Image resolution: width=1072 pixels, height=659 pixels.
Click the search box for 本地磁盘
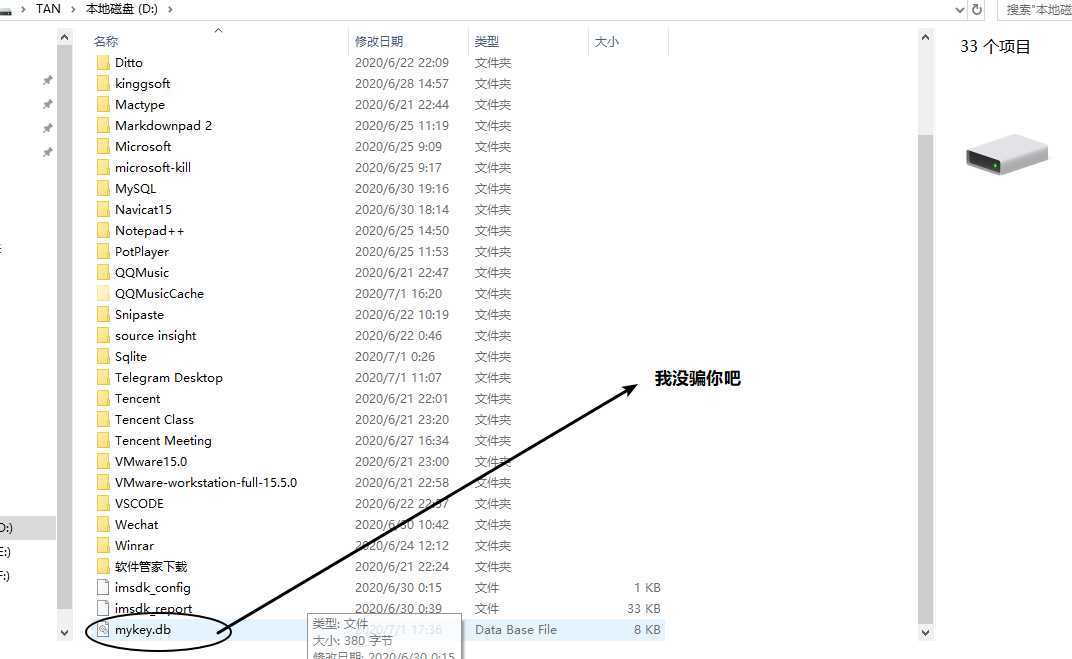pyautogui.click(x=1035, y=10)
